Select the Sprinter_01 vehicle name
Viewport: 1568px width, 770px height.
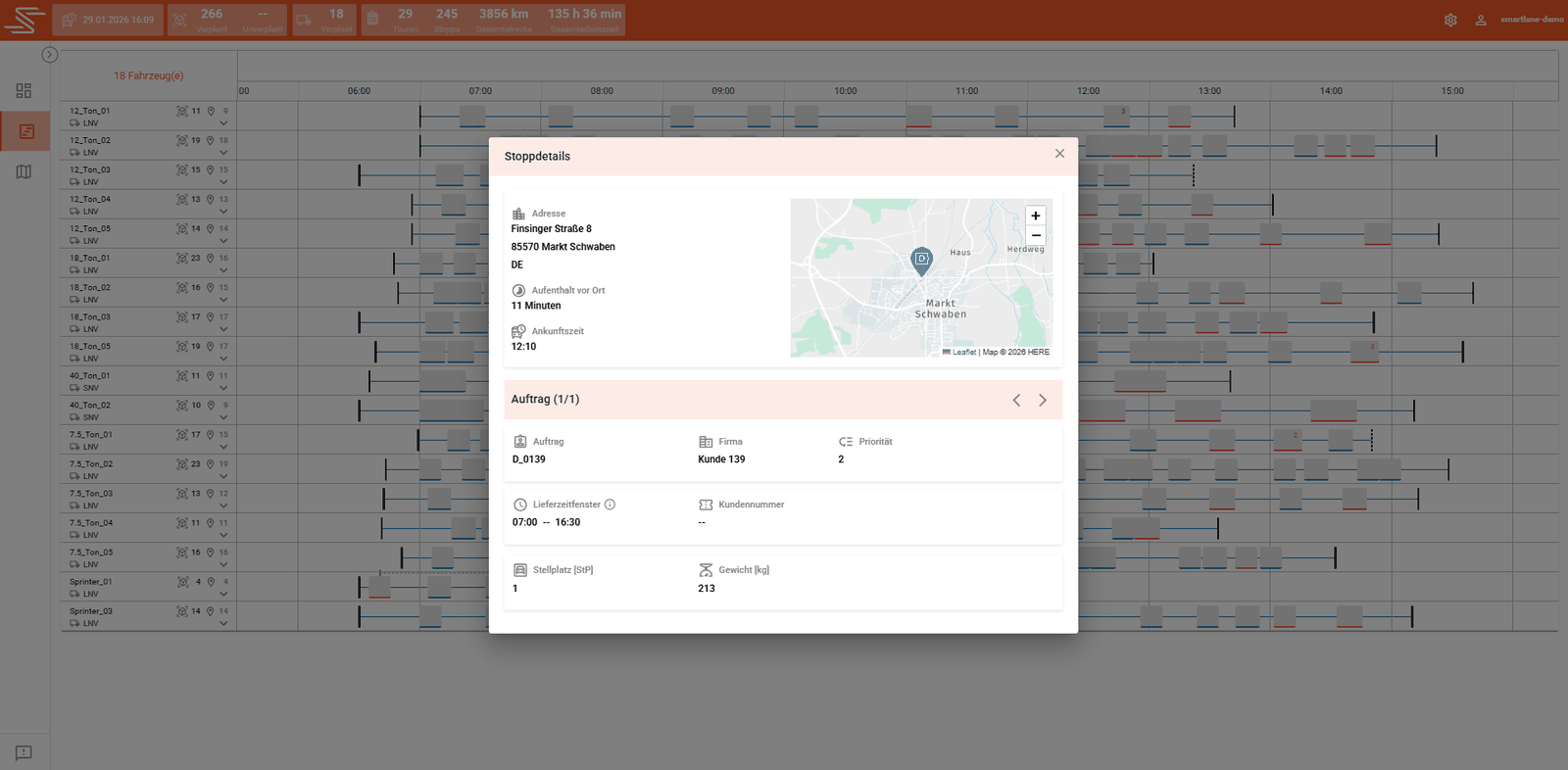91,581
